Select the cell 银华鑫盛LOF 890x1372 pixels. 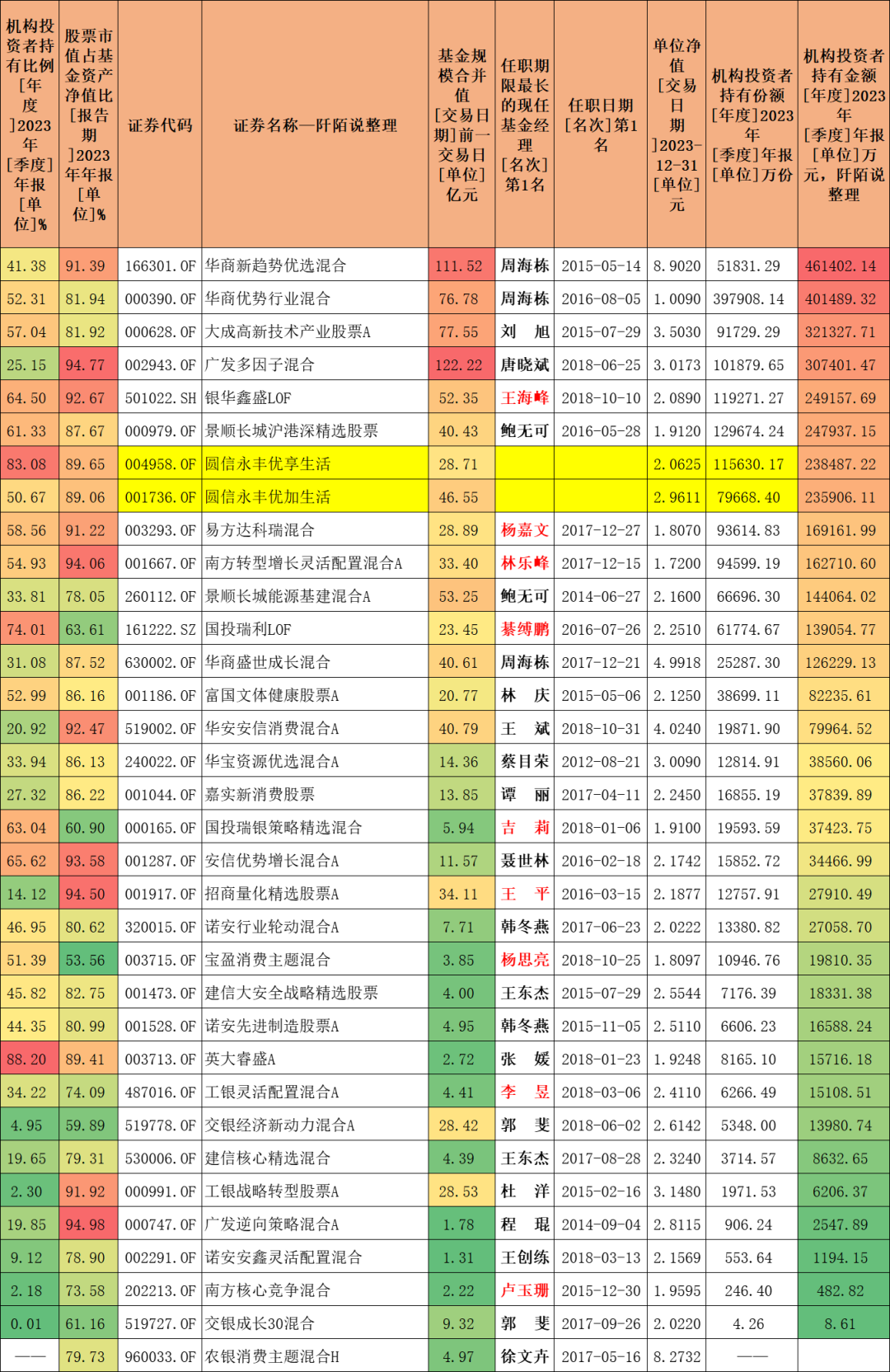point(315,397)
